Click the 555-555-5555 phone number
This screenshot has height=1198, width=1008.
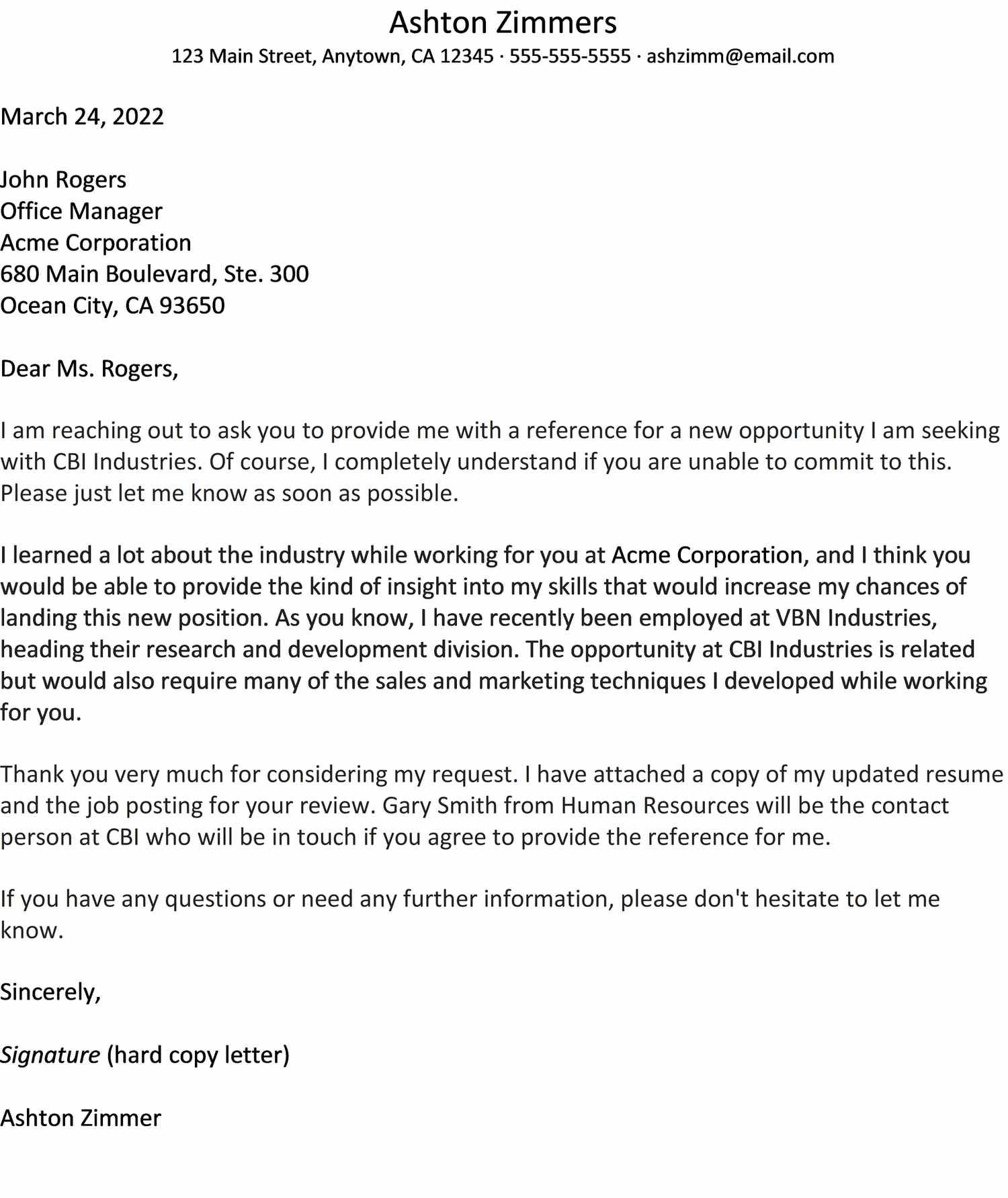tap(570, 56)
